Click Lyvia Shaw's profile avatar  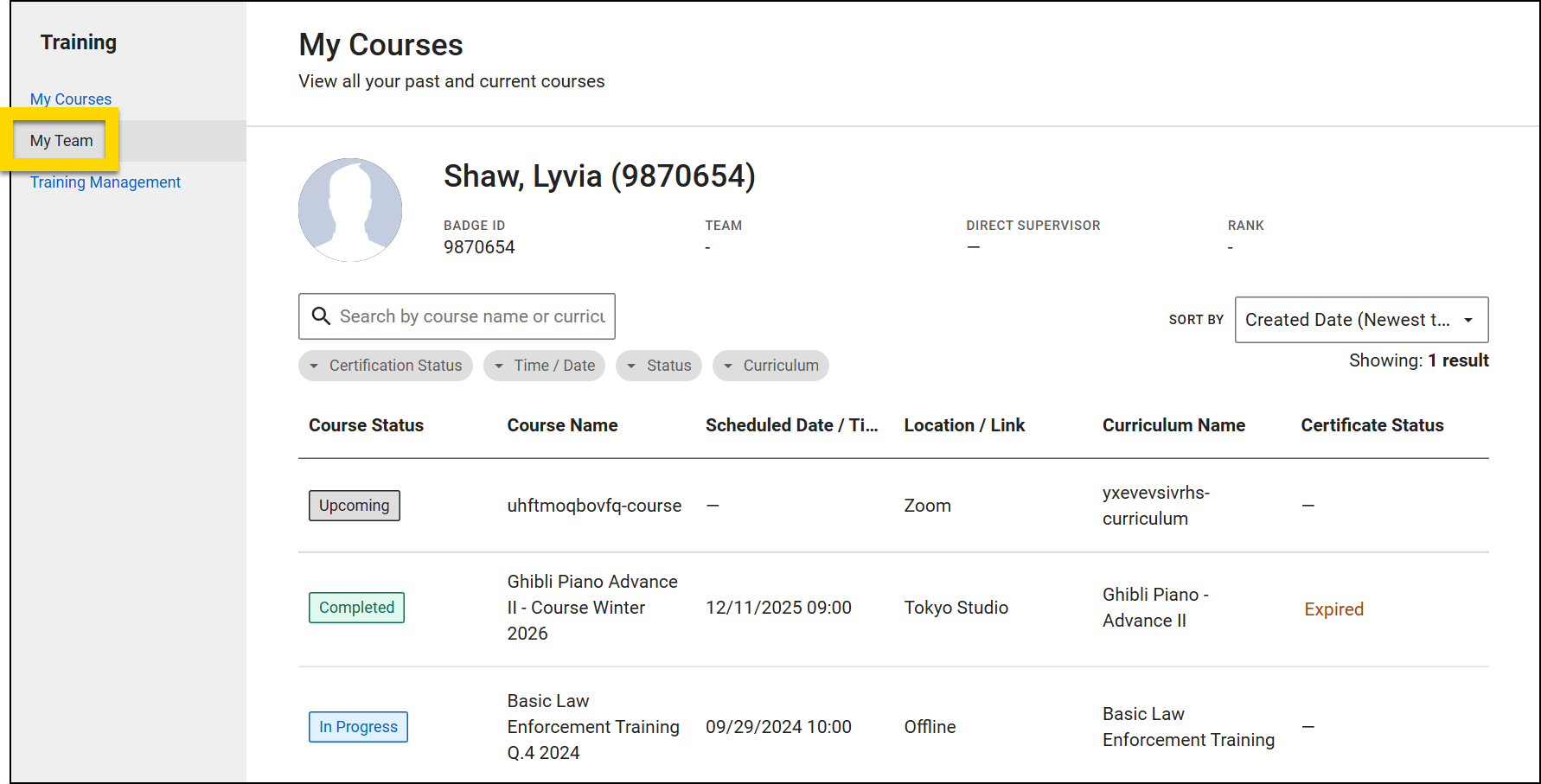point(350,209)
